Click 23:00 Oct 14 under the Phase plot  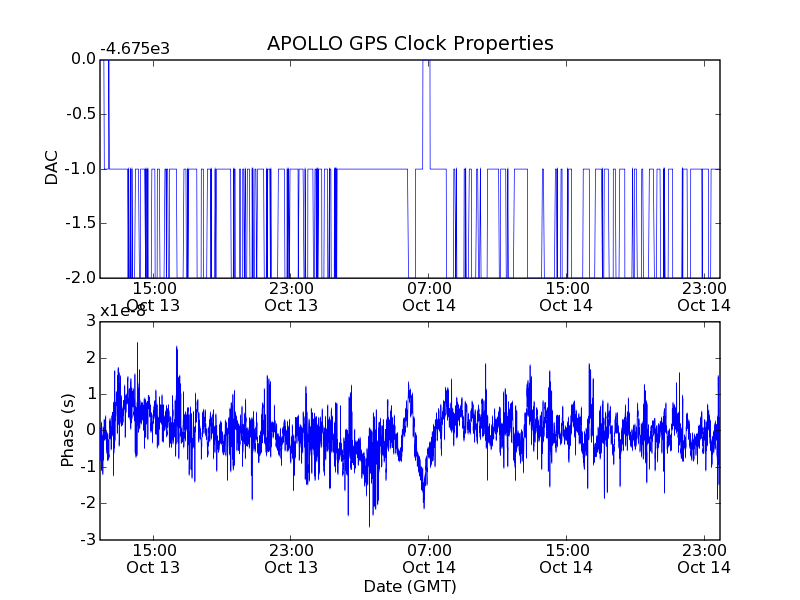(x=704, y=559)
